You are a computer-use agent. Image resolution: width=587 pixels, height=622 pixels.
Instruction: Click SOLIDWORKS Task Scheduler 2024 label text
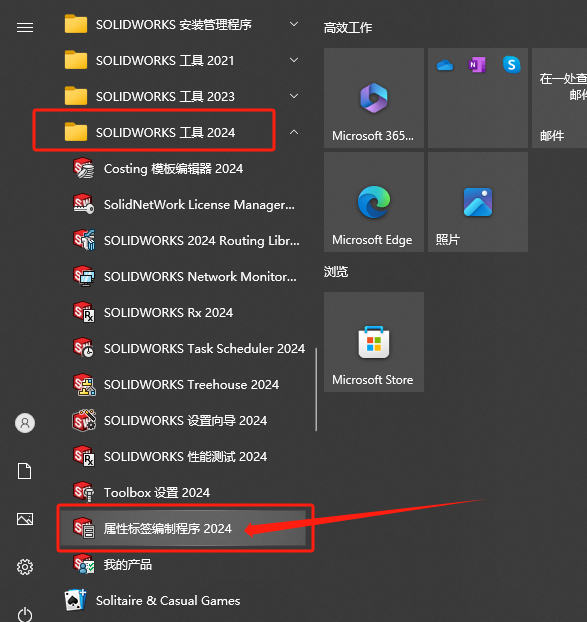coord(204,349)
